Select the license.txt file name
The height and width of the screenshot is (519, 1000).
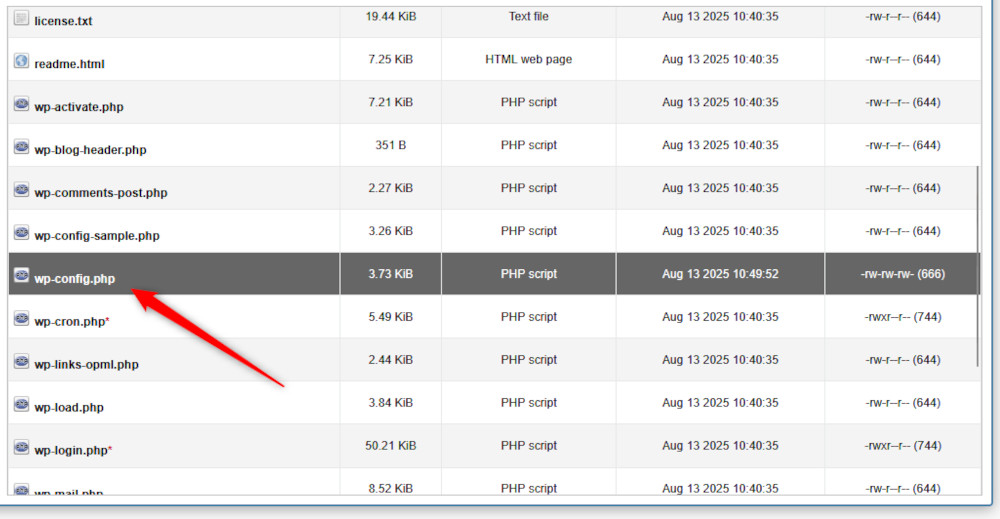point(63,21)
